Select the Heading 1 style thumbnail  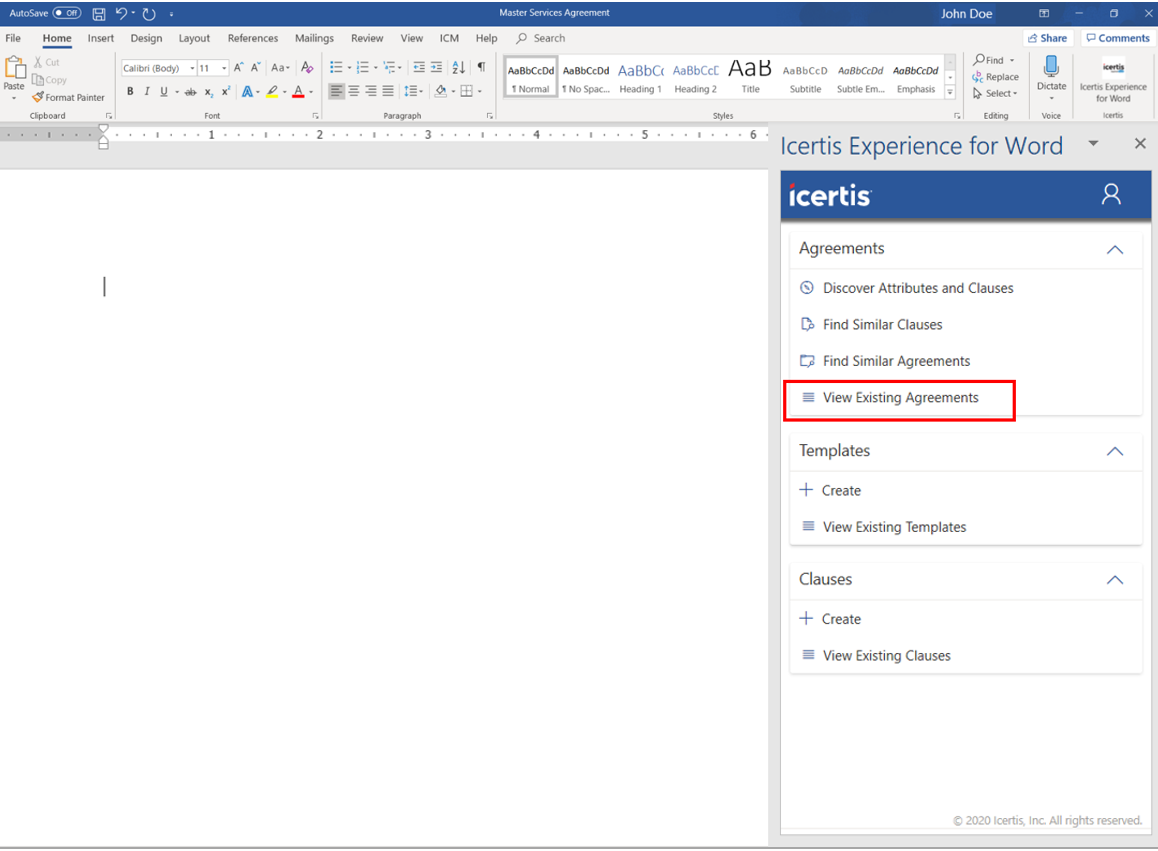point(640,78)
